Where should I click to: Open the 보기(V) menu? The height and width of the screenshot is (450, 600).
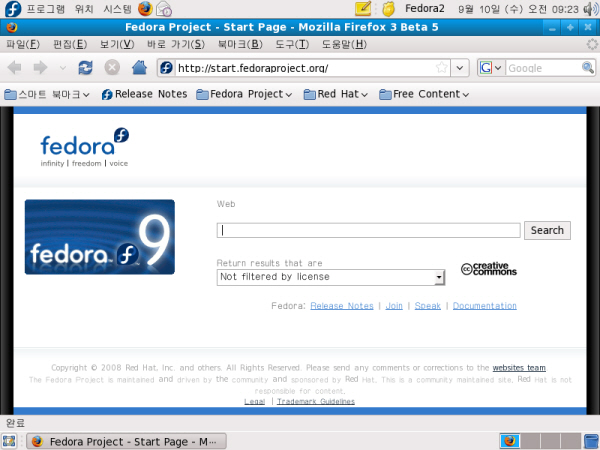pos(117,44)
